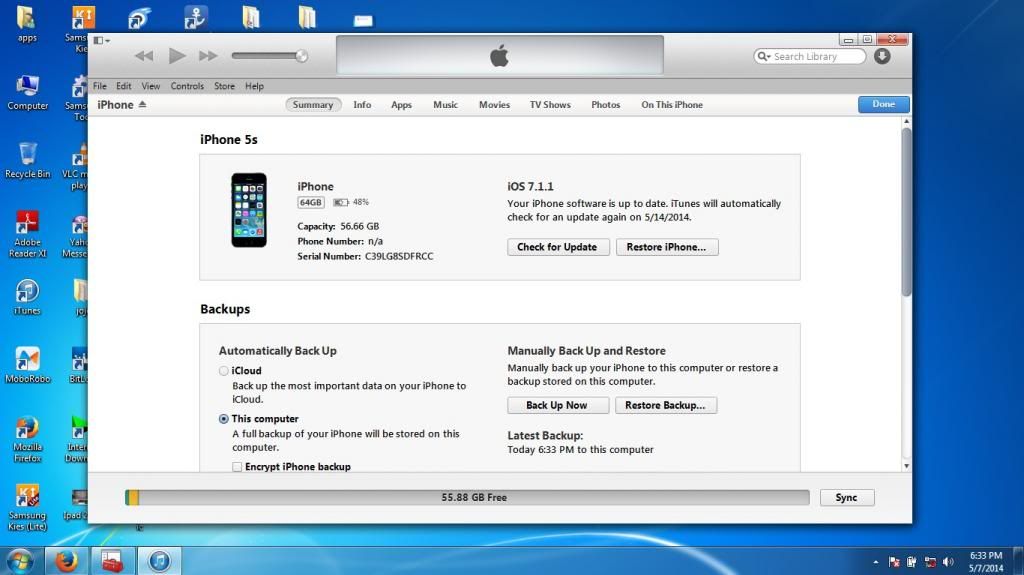Image resolution: width=1024 pixels, height=575 pixels.
Task: Open iTunes desktop shortcut
Action: coord(27,297)
